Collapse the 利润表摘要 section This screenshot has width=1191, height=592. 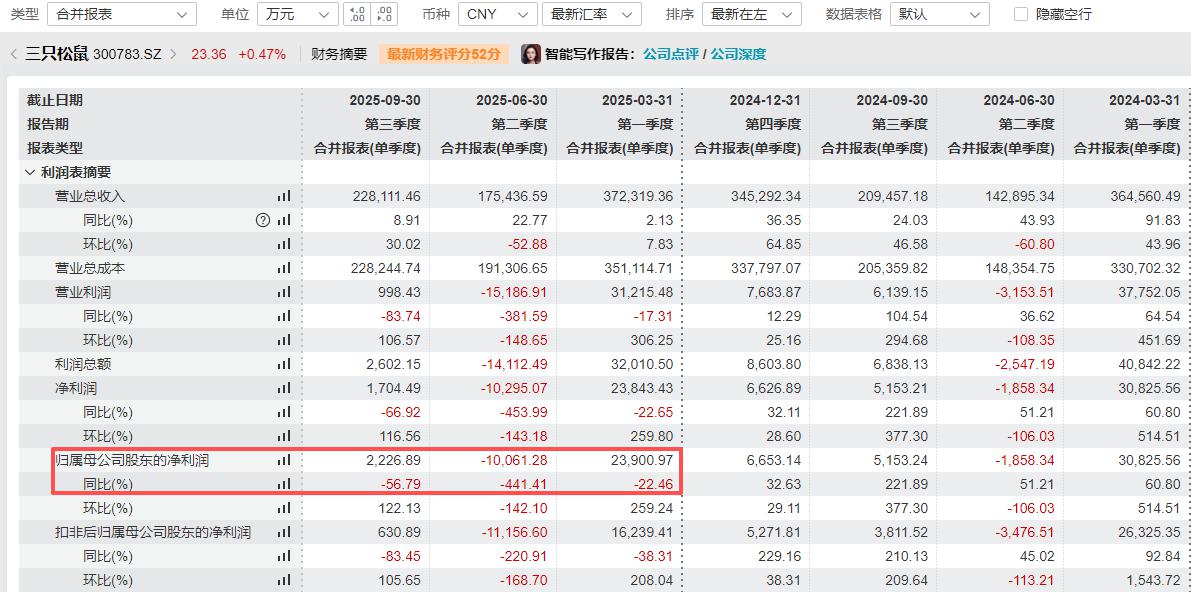(x=30, y=173)
